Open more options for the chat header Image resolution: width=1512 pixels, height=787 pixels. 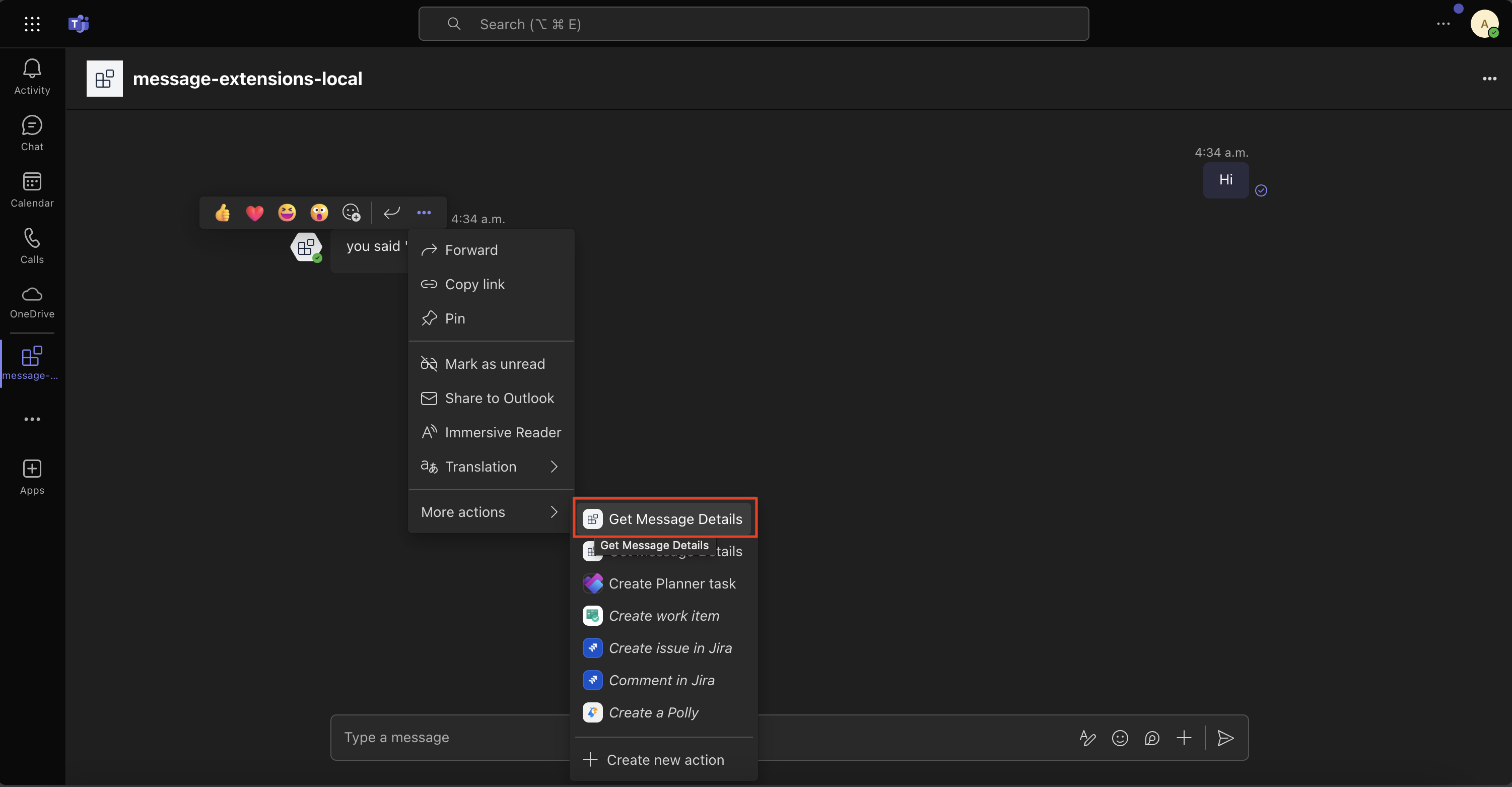pos(1490,78)
